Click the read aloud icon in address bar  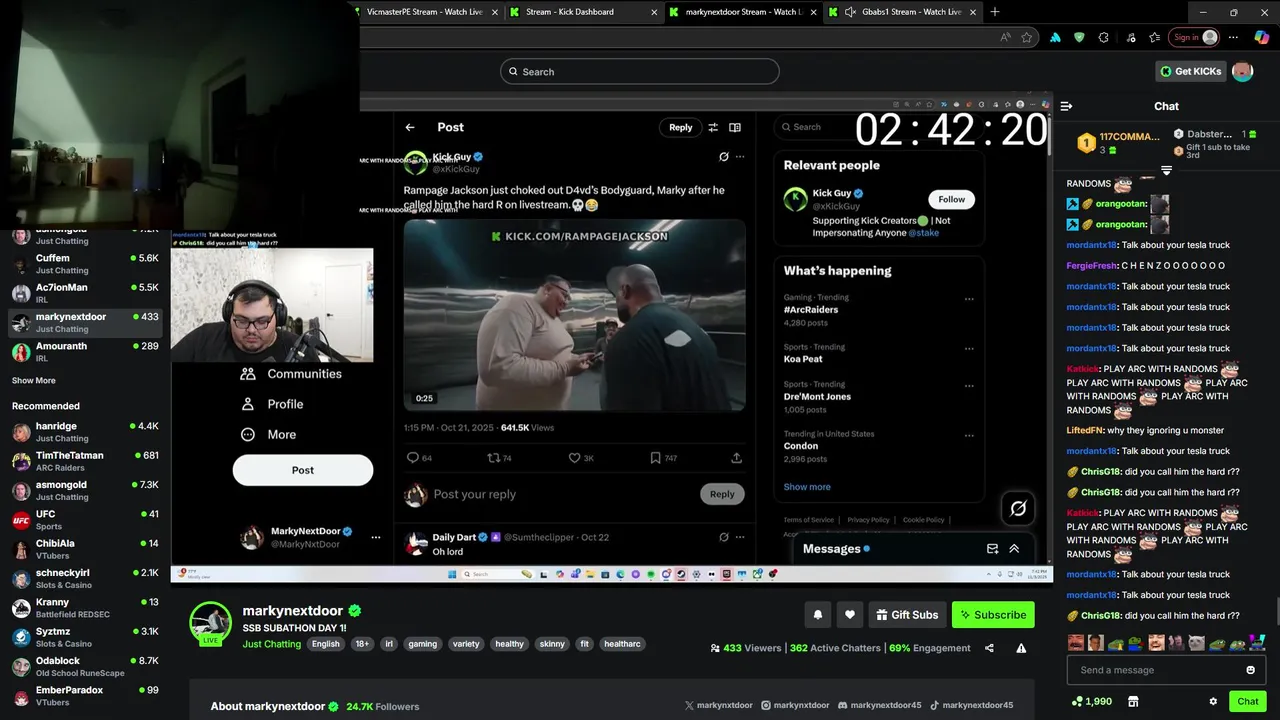[x=1005, y=37]
